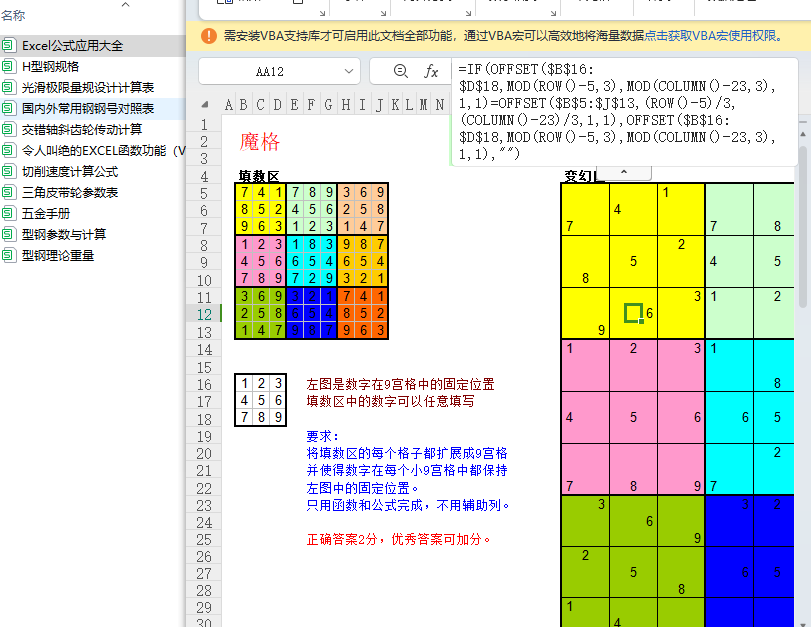The width and height of the screenshot is (811, 627).
Task: Click spreadsheet icon beside Excel公式应用大全
Action: coord(8,46)
